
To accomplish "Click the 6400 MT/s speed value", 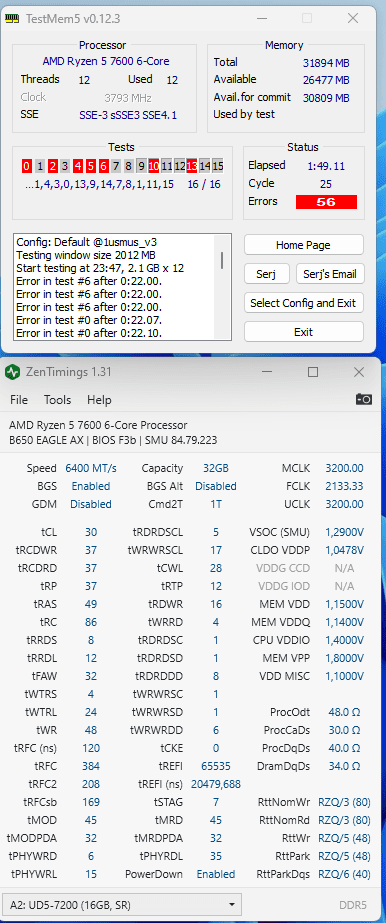I will (x=91, y=469).
